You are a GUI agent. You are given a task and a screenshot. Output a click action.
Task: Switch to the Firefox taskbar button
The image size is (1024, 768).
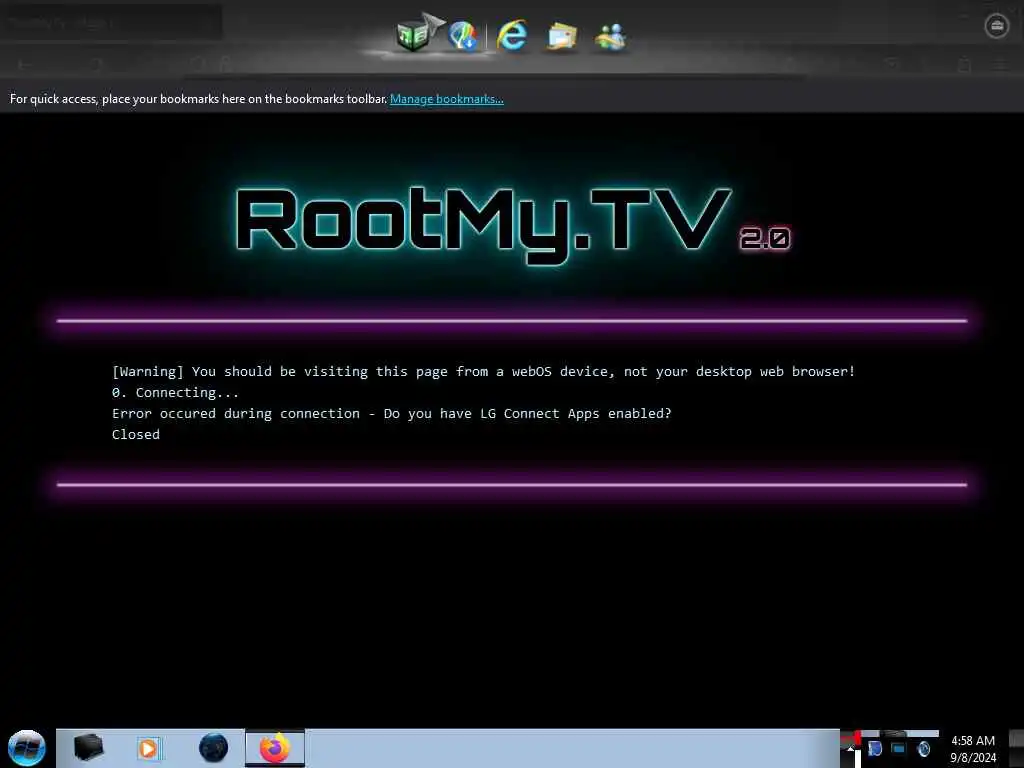pyautogui.click(x=275, y=748)
